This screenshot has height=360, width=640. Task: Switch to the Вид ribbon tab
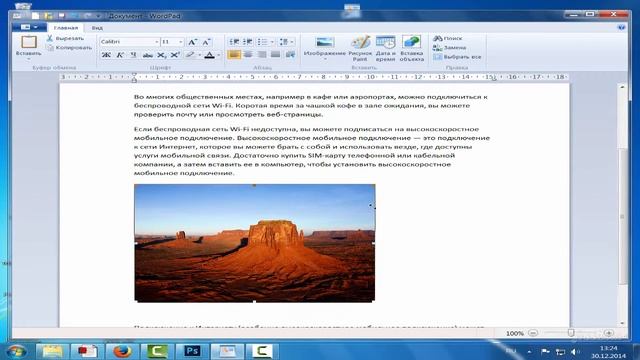click(x=97, y=28)
